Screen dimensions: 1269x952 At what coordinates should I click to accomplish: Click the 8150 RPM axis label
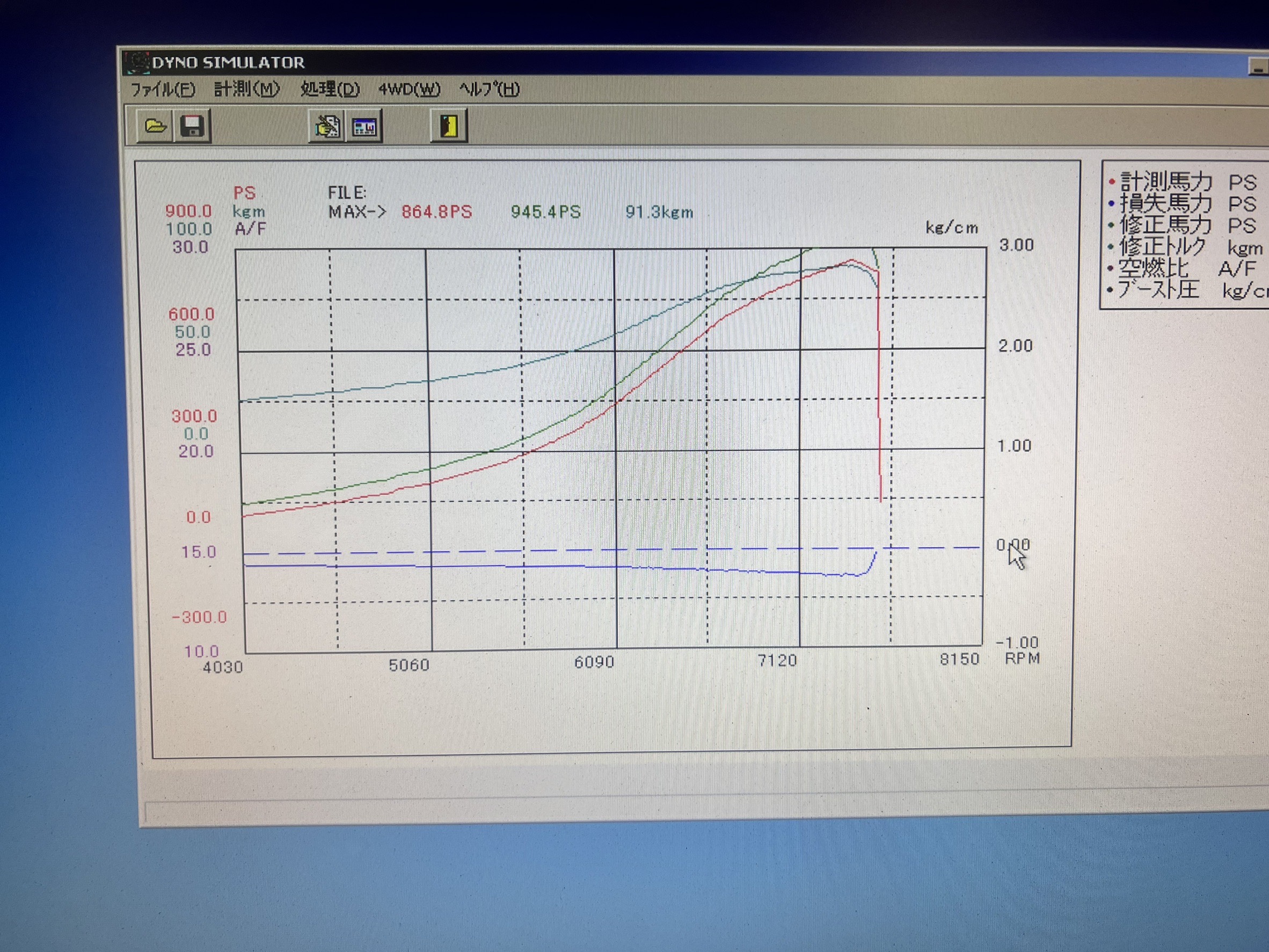pos(959,659)
